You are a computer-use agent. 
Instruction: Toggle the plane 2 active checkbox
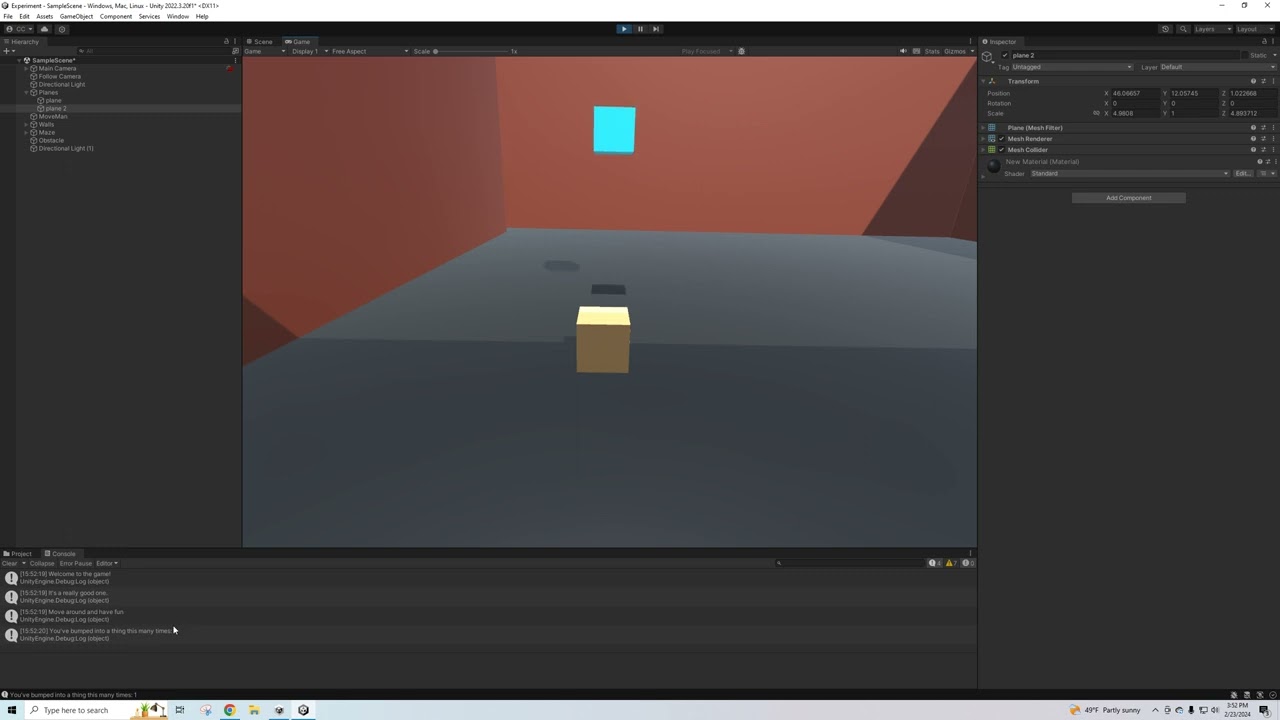(x=1005, y=55)
